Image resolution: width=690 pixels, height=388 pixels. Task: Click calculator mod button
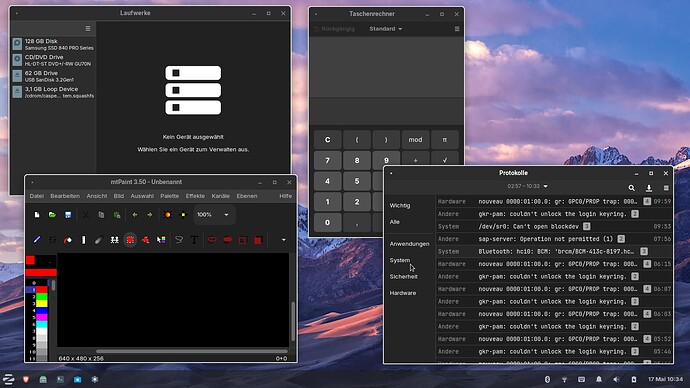415,140
